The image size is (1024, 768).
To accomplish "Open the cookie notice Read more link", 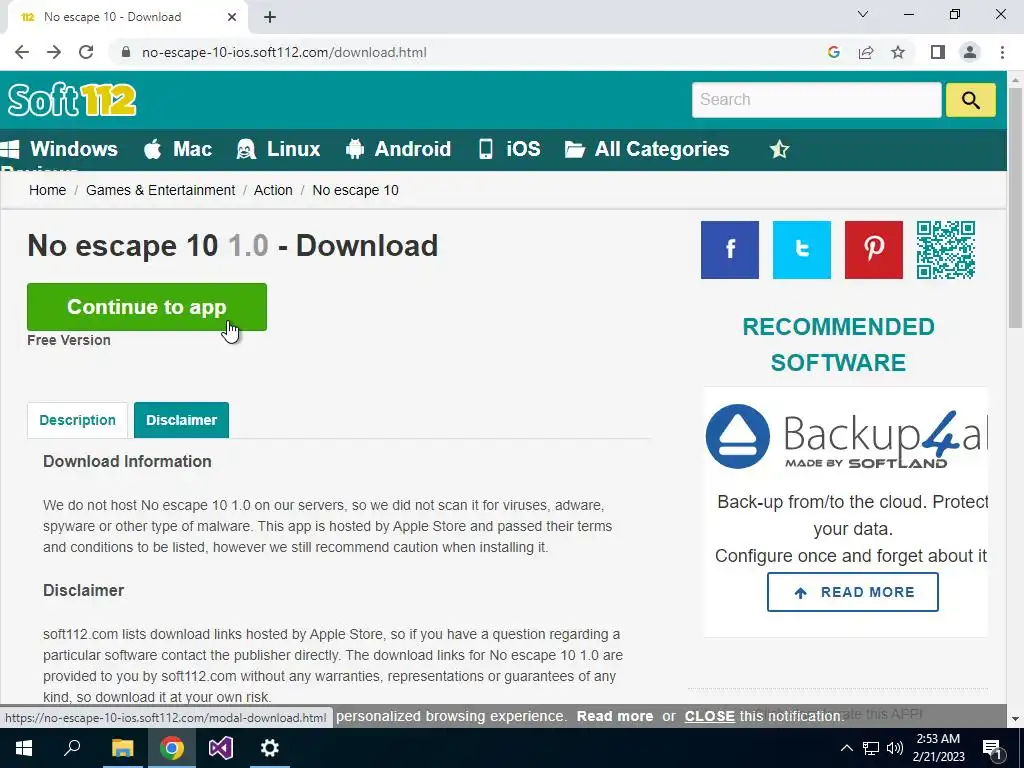I will coord(615,716).
